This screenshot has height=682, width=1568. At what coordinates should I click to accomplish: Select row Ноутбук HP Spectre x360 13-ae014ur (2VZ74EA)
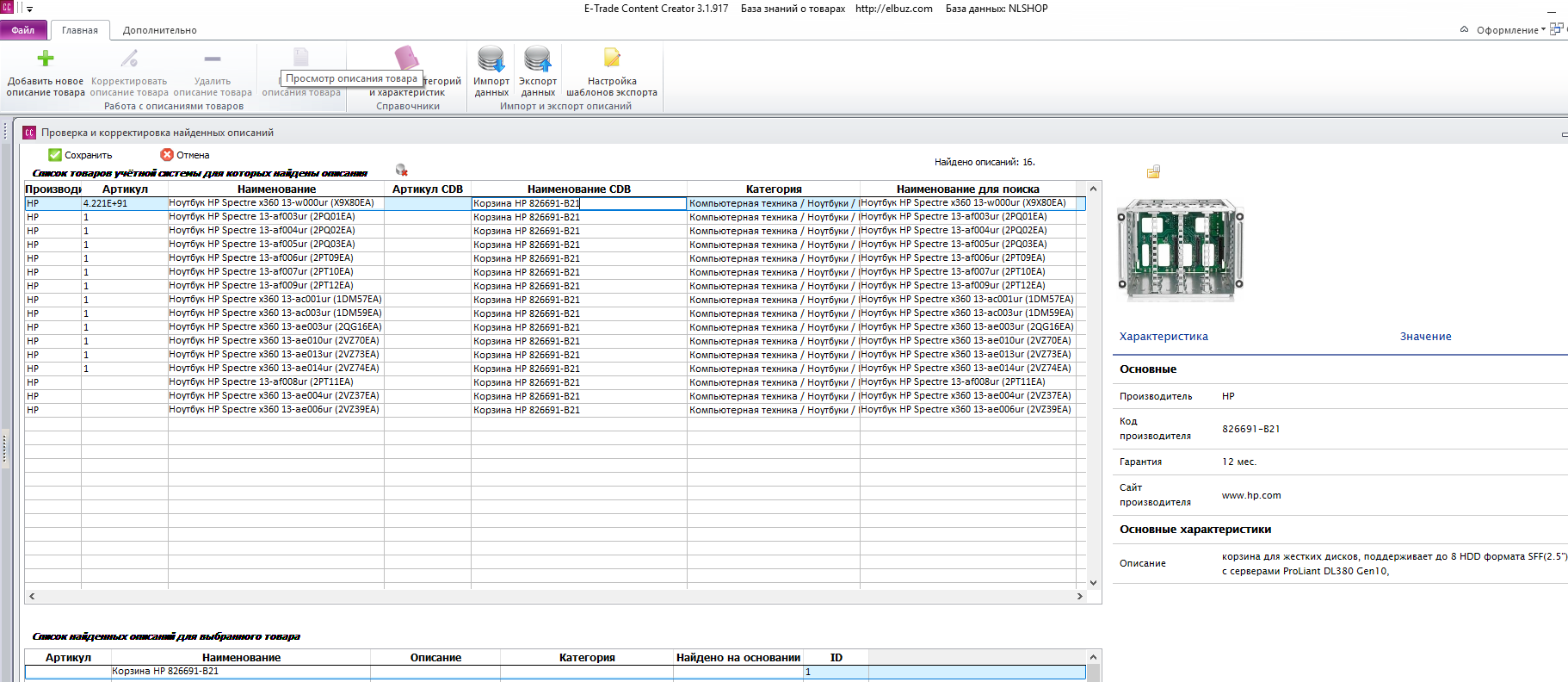[555, 369]
